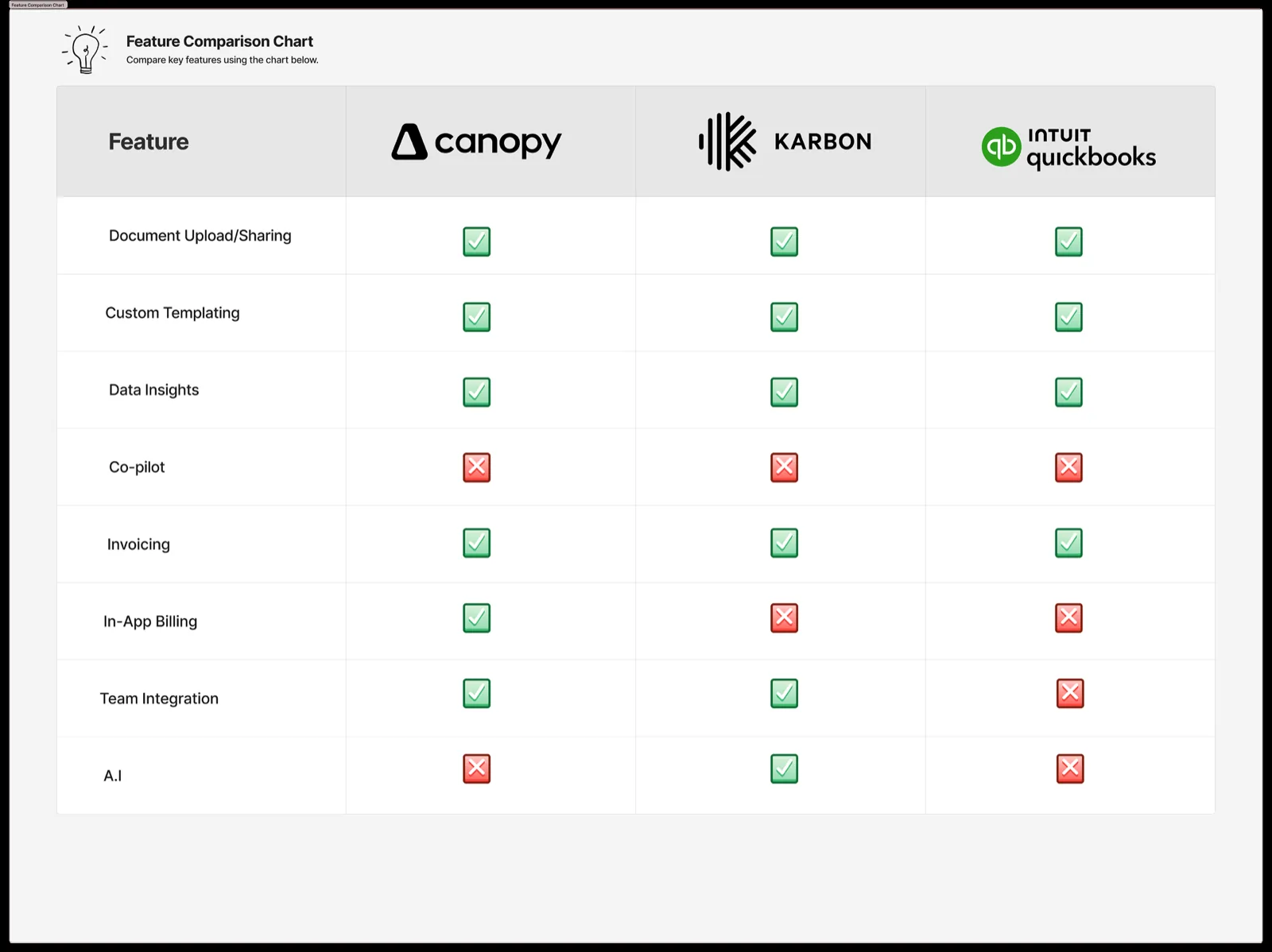Click the 'Feature Comparison Chart' heading

point(219,41)
